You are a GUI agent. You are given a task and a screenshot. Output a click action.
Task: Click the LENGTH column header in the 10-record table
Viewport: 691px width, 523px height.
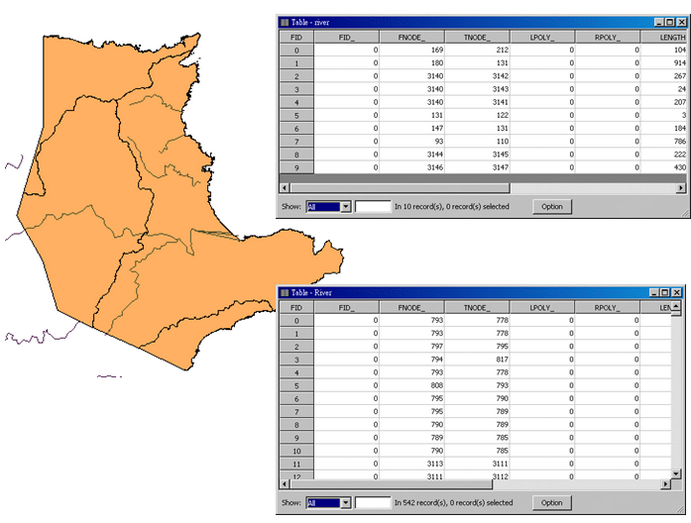pyautogui.click(x=670, y=36)
